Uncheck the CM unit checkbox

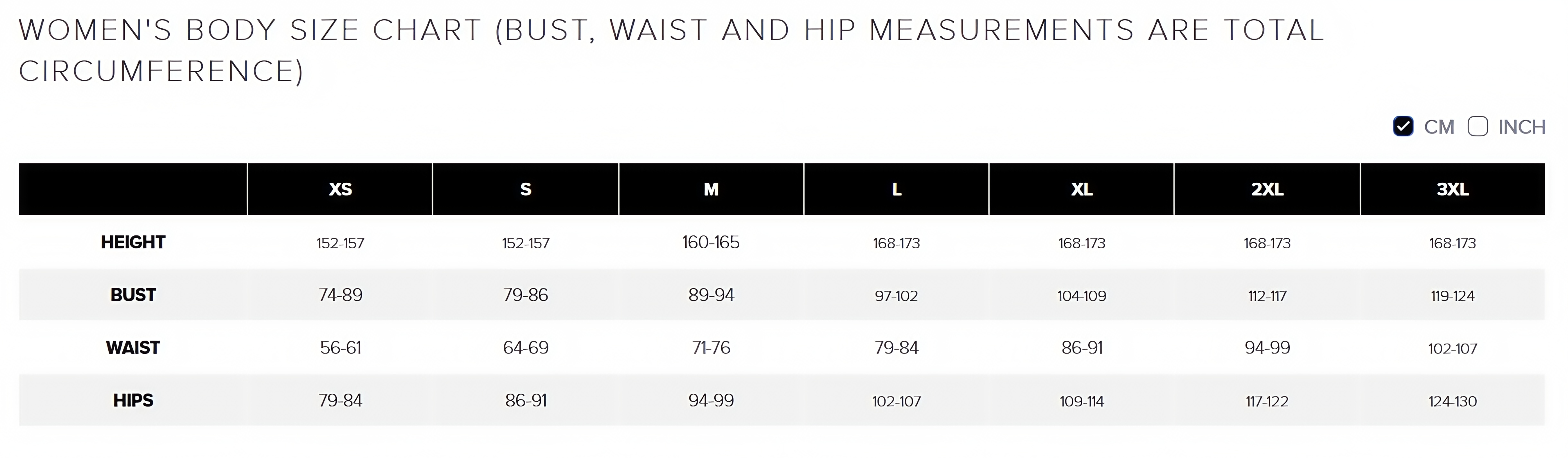pyautogui.click(x=1403, y=127)
